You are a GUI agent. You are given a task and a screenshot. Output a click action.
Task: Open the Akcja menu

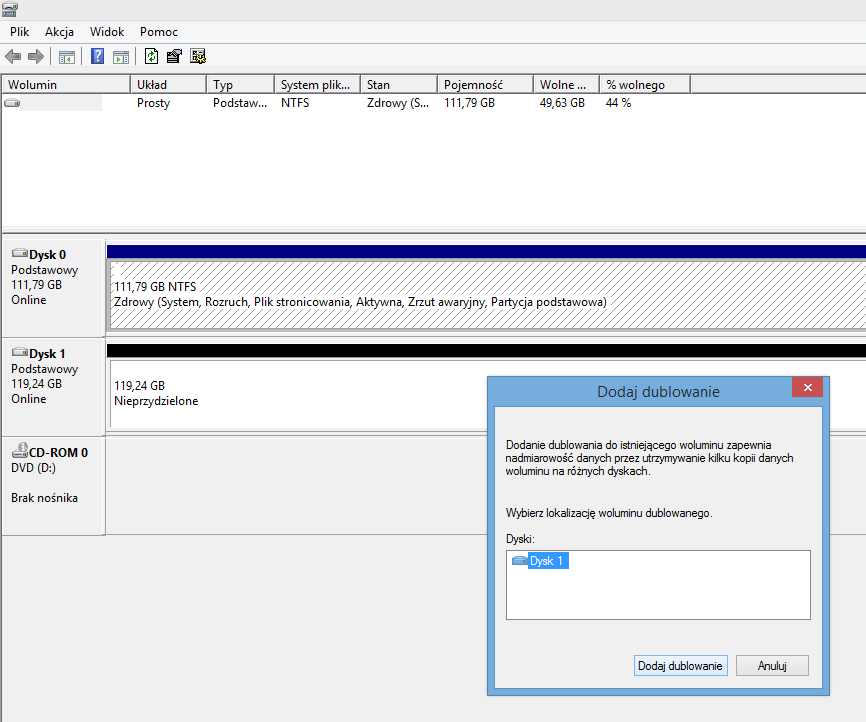(x=59, y=32)
